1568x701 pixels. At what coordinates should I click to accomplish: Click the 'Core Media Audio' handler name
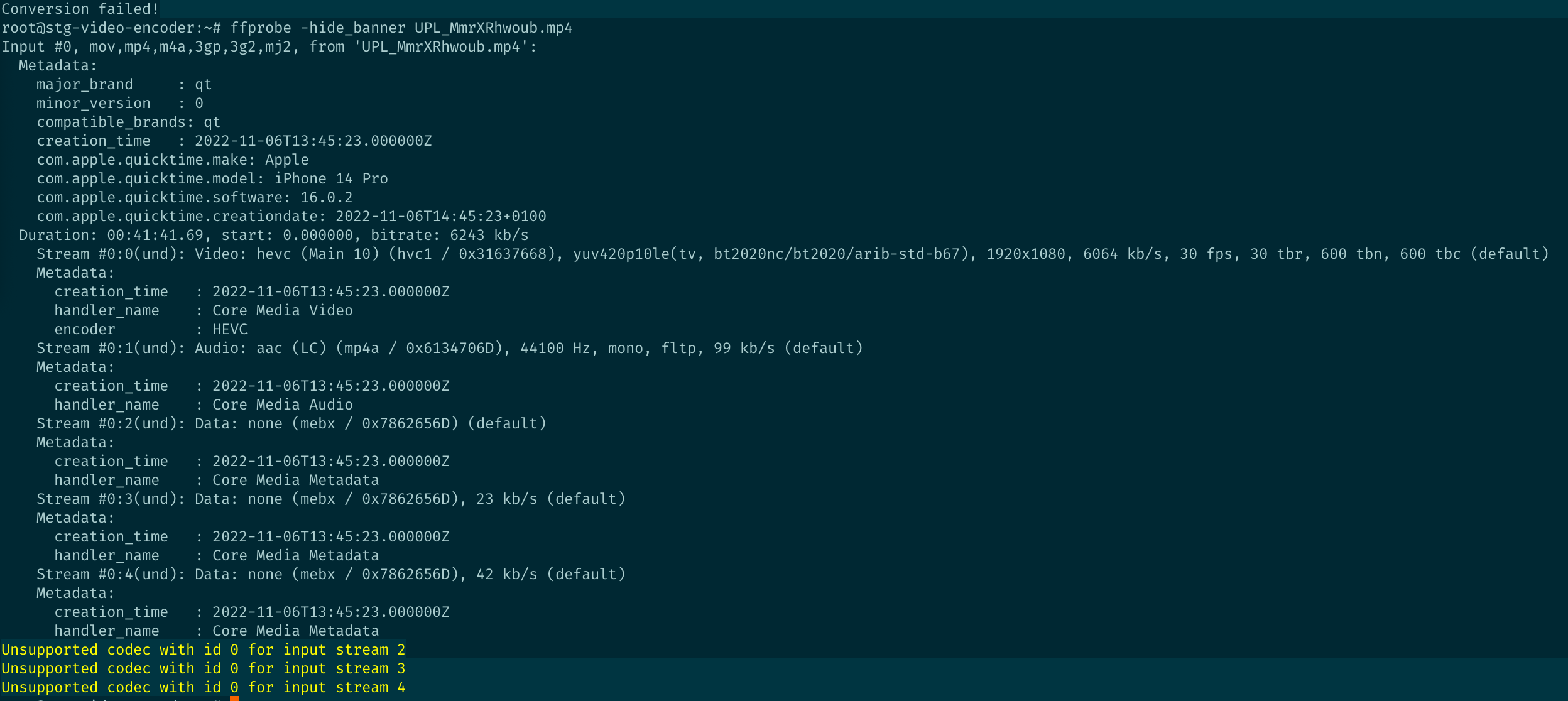pyautogui.click(x=282, y=405)
